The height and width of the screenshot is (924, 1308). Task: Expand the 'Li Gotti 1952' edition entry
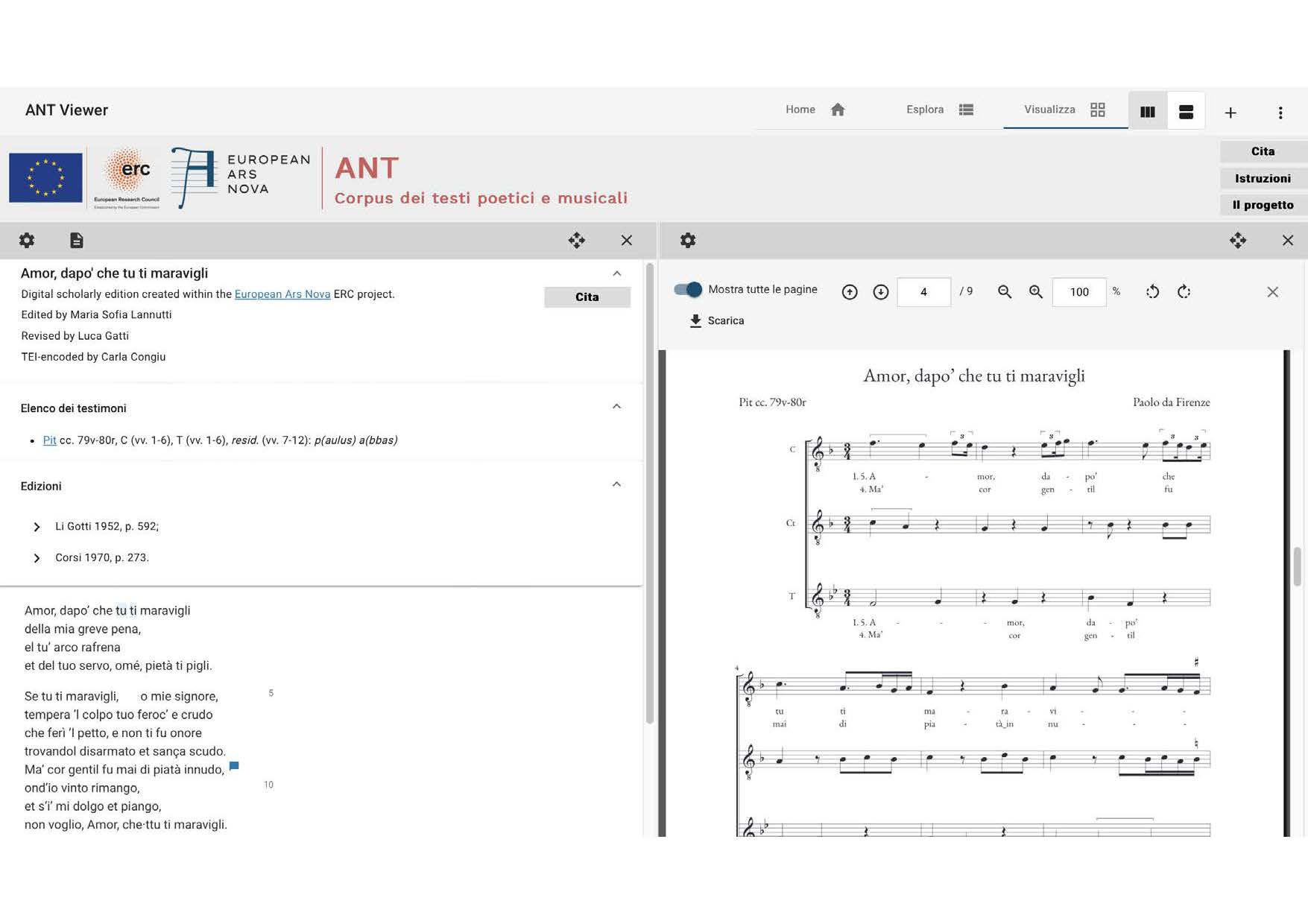[x=37, y=527]
